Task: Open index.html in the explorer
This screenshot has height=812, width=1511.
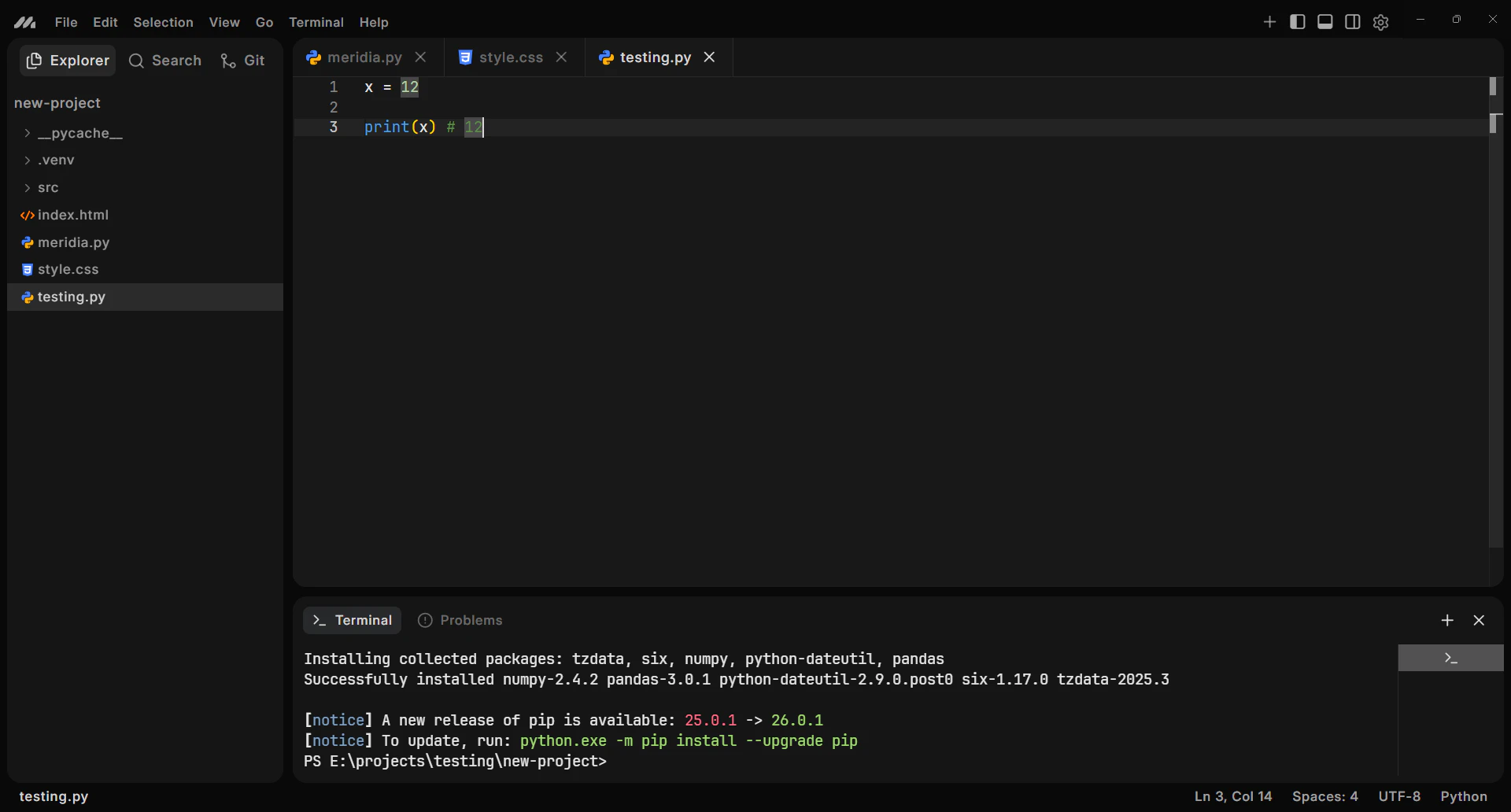Action: point(72,215)
